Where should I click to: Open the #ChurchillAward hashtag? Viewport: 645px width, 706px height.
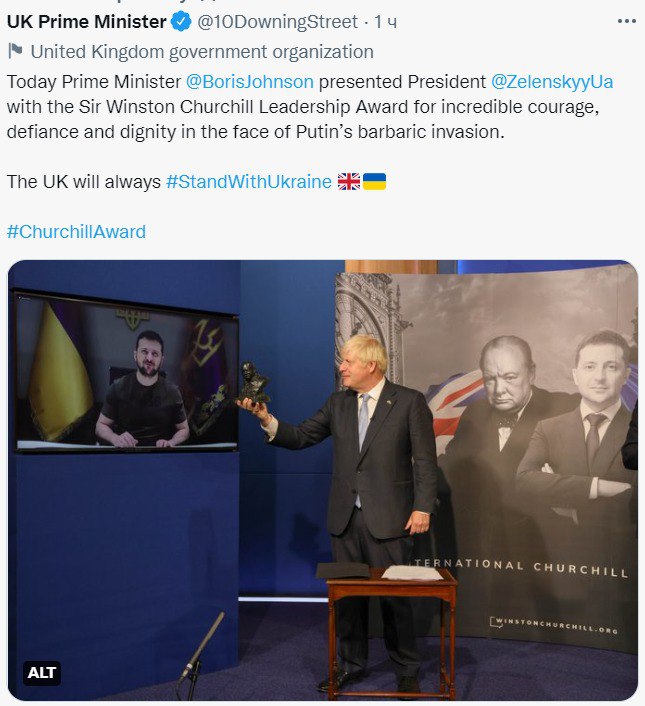76,232
